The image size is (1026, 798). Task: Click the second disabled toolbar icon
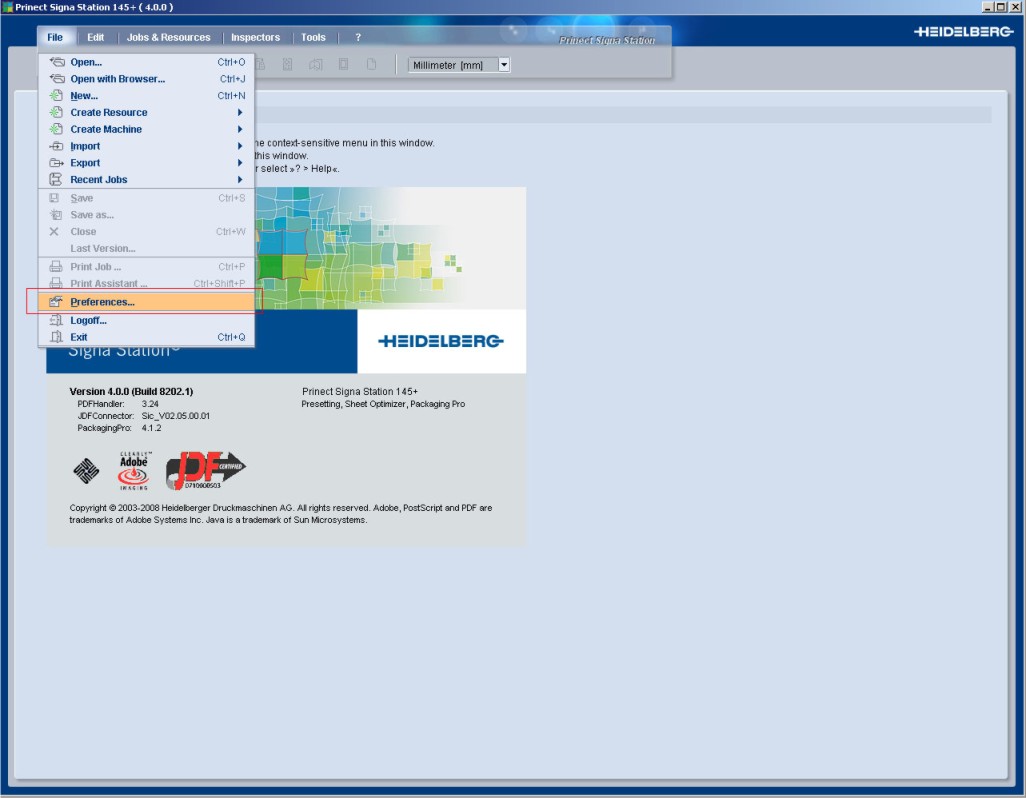pos(287,65)
